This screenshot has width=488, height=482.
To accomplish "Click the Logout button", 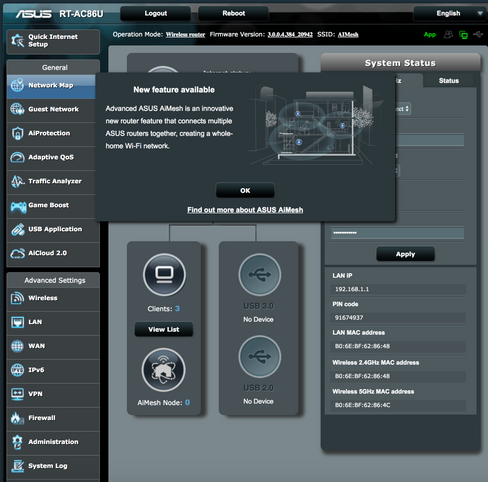I will click(x=155, y=13).
